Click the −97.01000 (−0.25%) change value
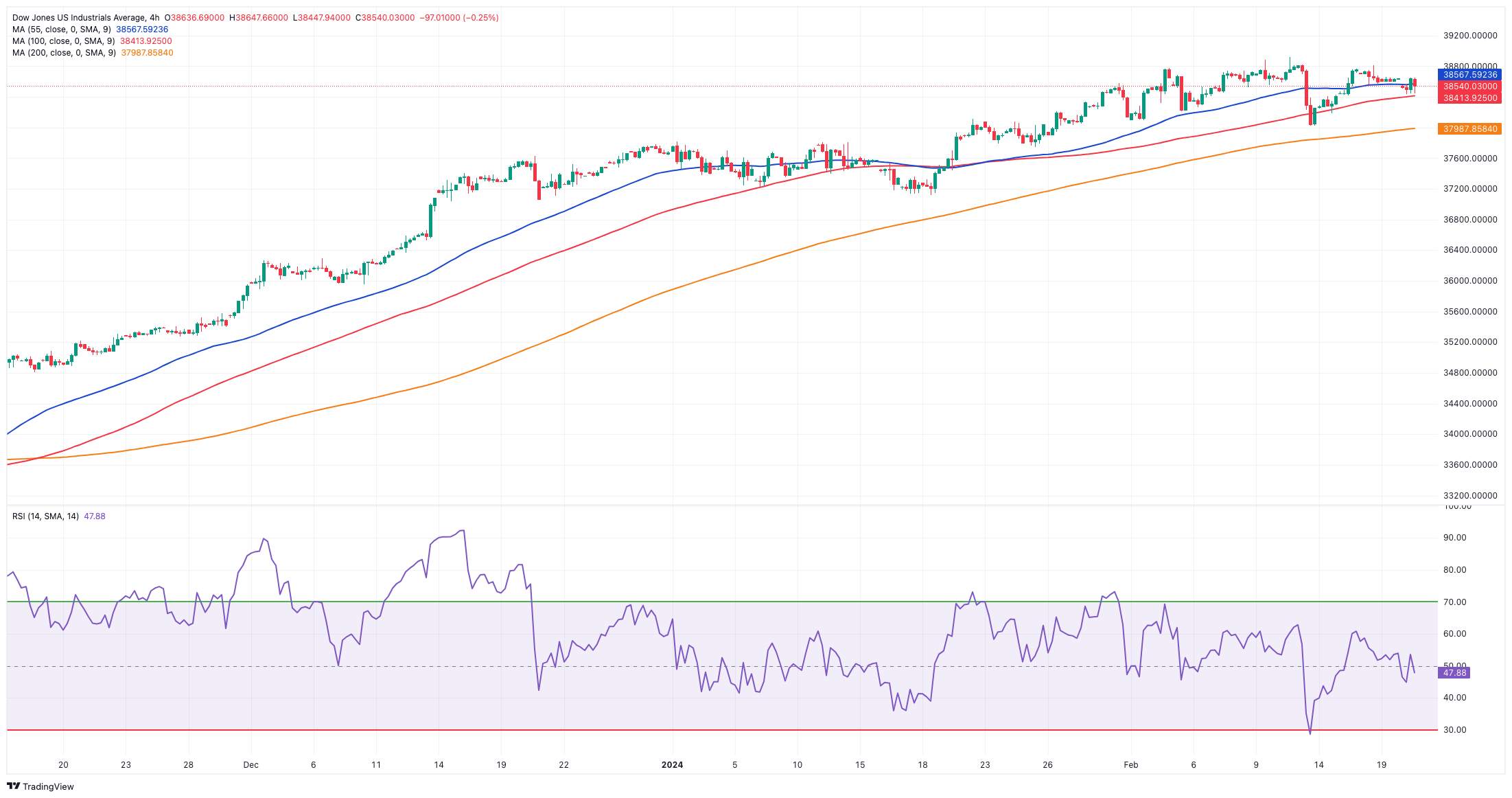Image resolution: width=1512 pixels, height=798 pixels. pos(459,18)
